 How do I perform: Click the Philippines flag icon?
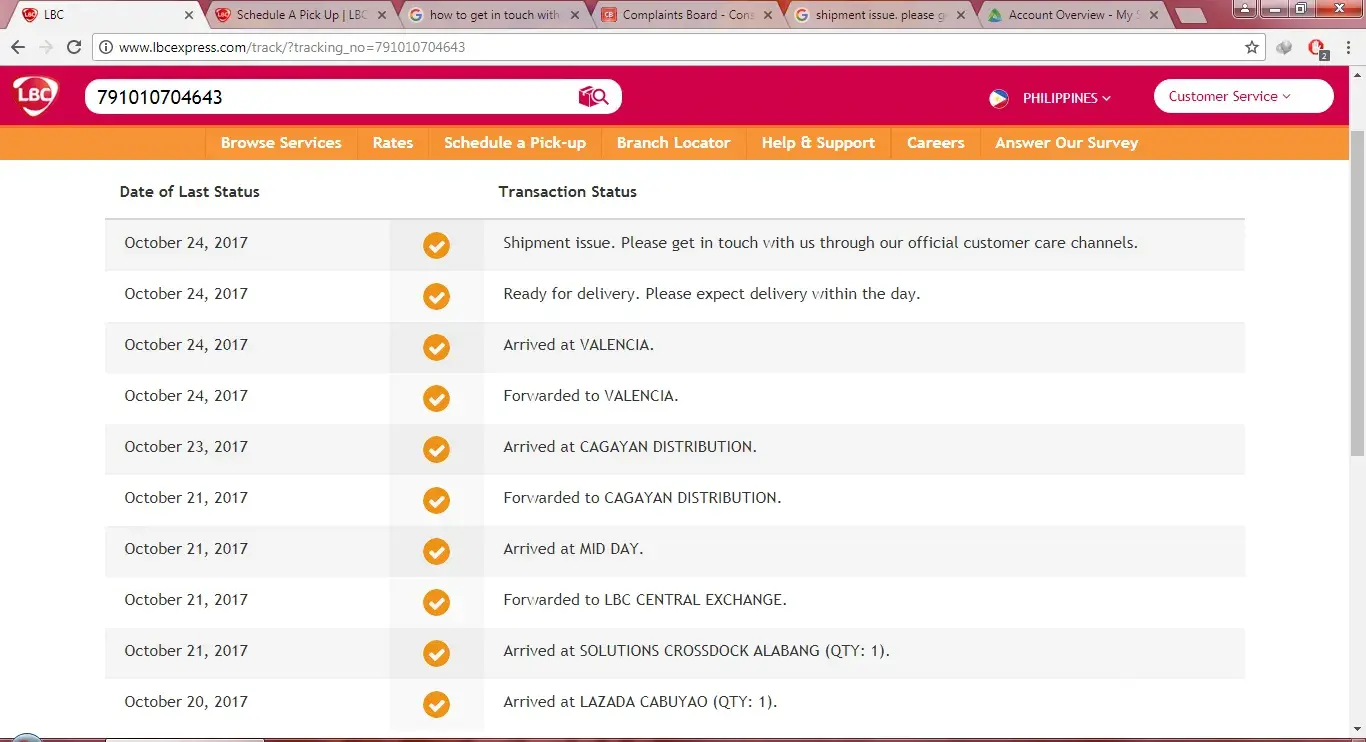998,98
